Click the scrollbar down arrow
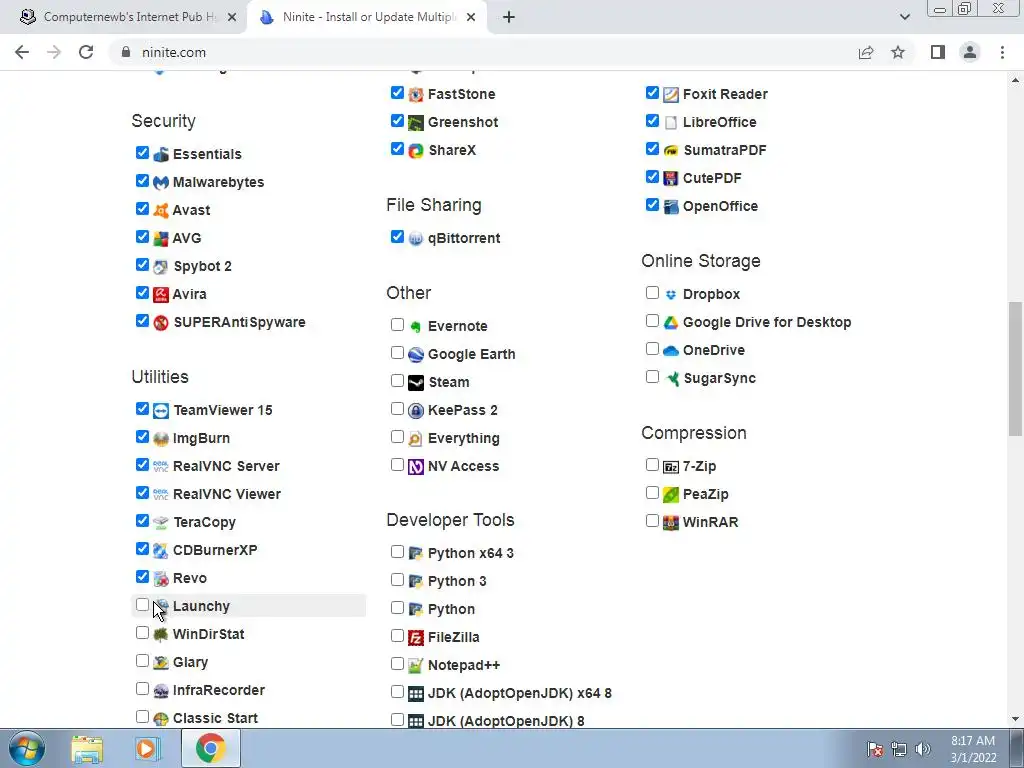 [1015, 719]
